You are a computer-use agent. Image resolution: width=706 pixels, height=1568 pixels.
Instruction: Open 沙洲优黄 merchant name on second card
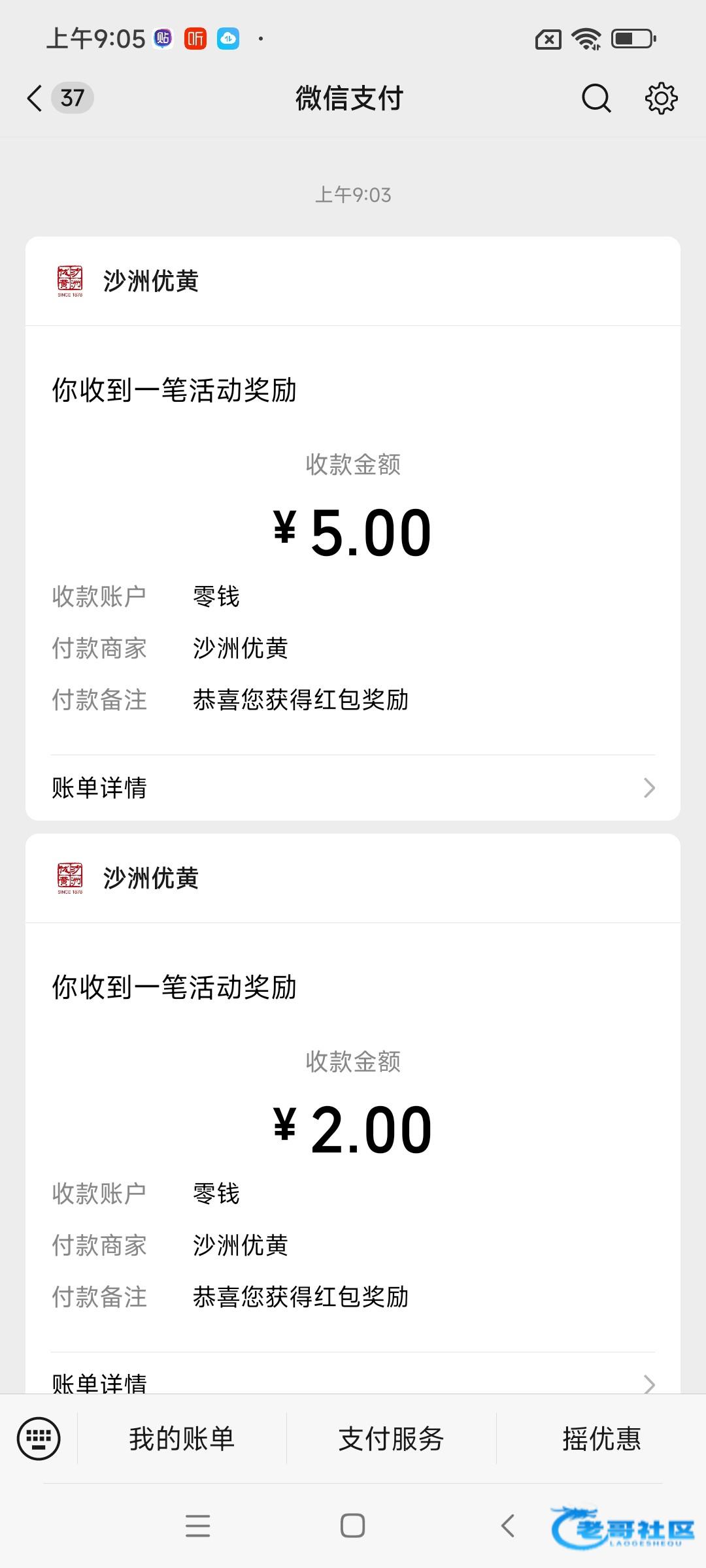coord(151,879)
